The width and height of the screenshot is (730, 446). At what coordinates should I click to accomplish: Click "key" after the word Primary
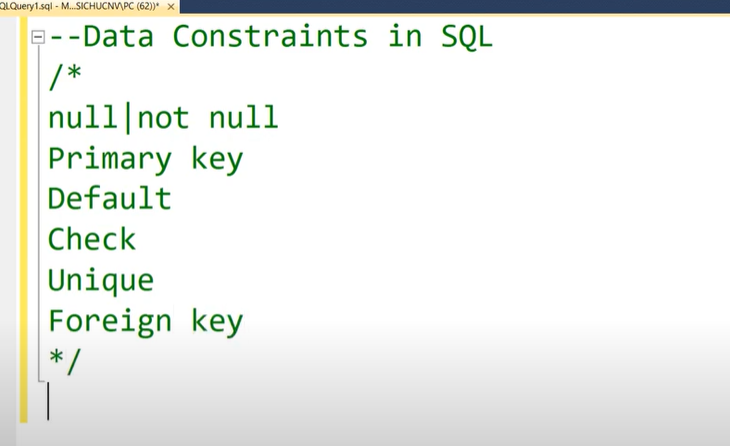(x=216, y=159)
